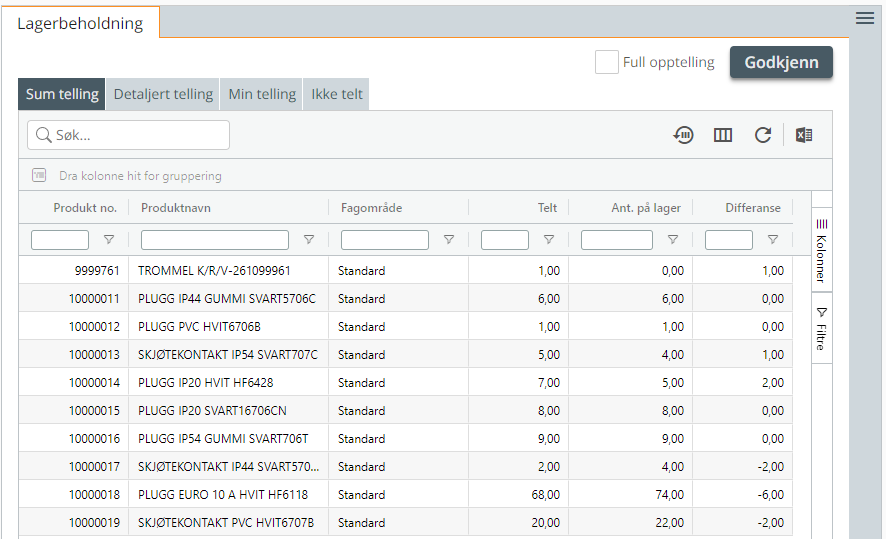Viewport: 886px width, 539px height.
Task: Click the Produktnavn filter input
Action: [x=215, y=240]
